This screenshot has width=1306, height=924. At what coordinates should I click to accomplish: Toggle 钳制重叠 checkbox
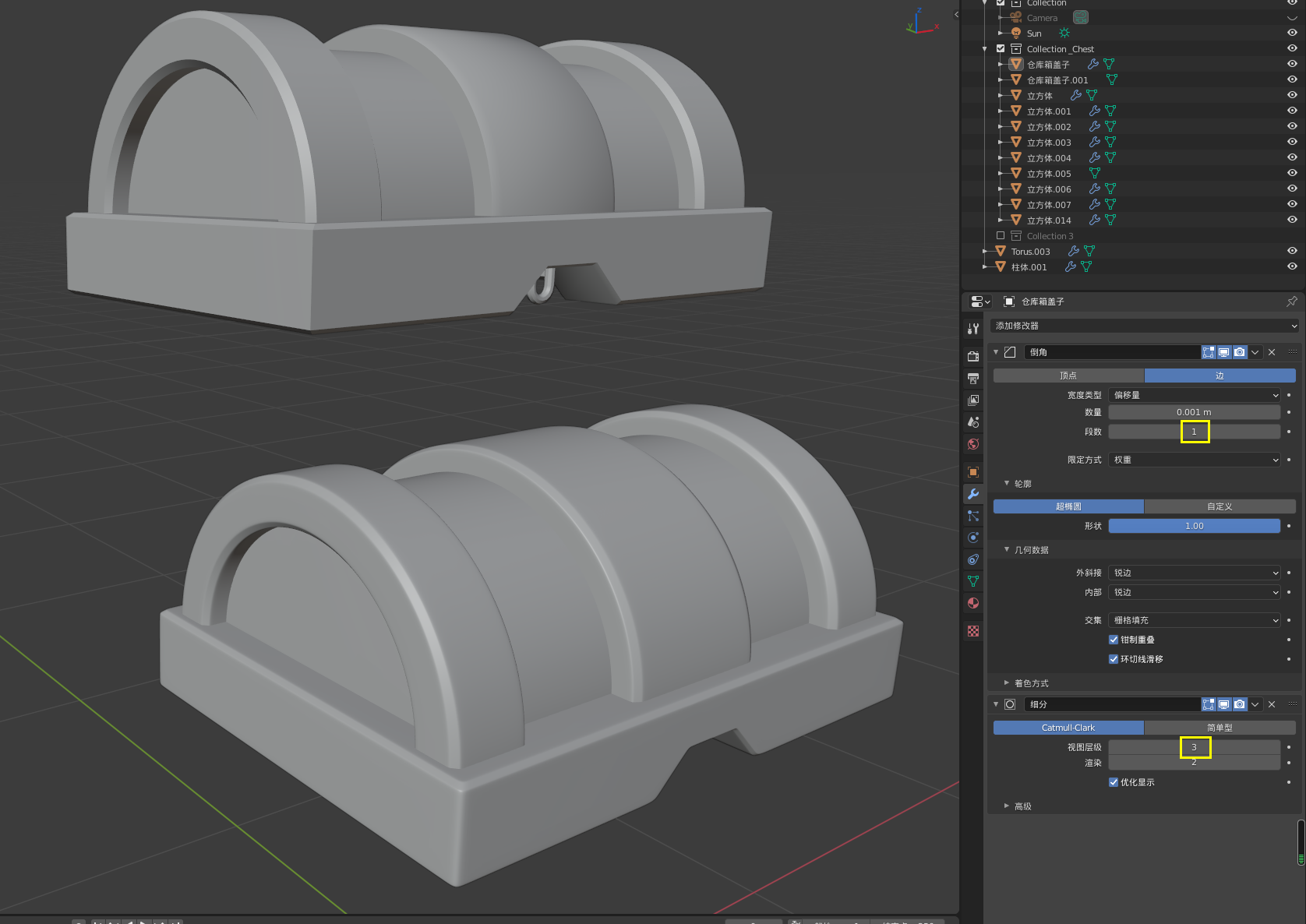click(x=1114, y=640)
